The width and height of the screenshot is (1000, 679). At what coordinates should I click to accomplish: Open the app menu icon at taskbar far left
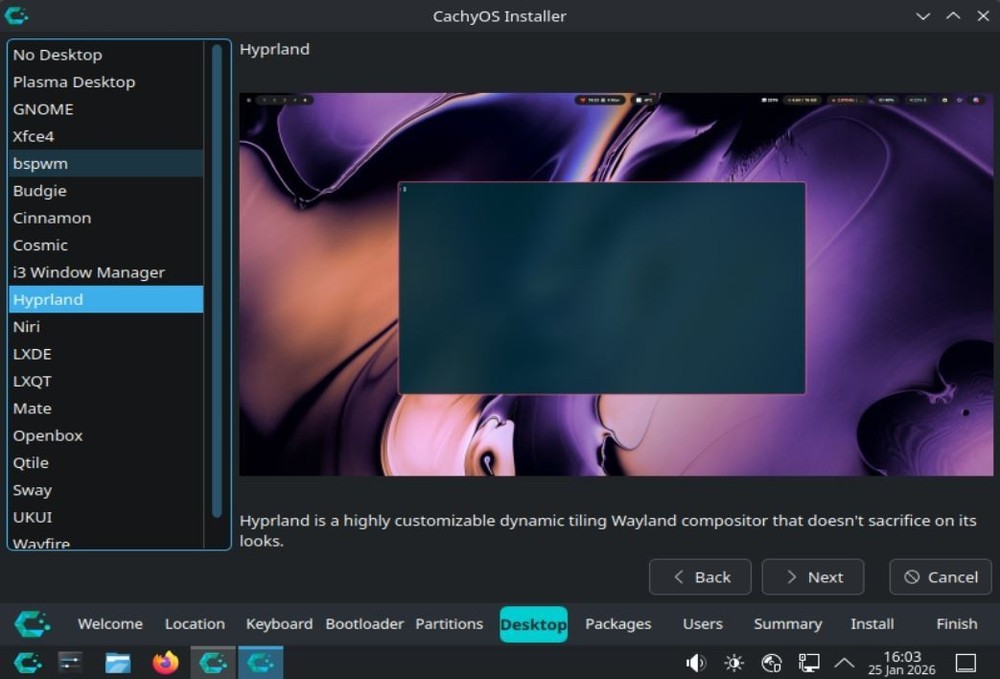coord(27,662)
